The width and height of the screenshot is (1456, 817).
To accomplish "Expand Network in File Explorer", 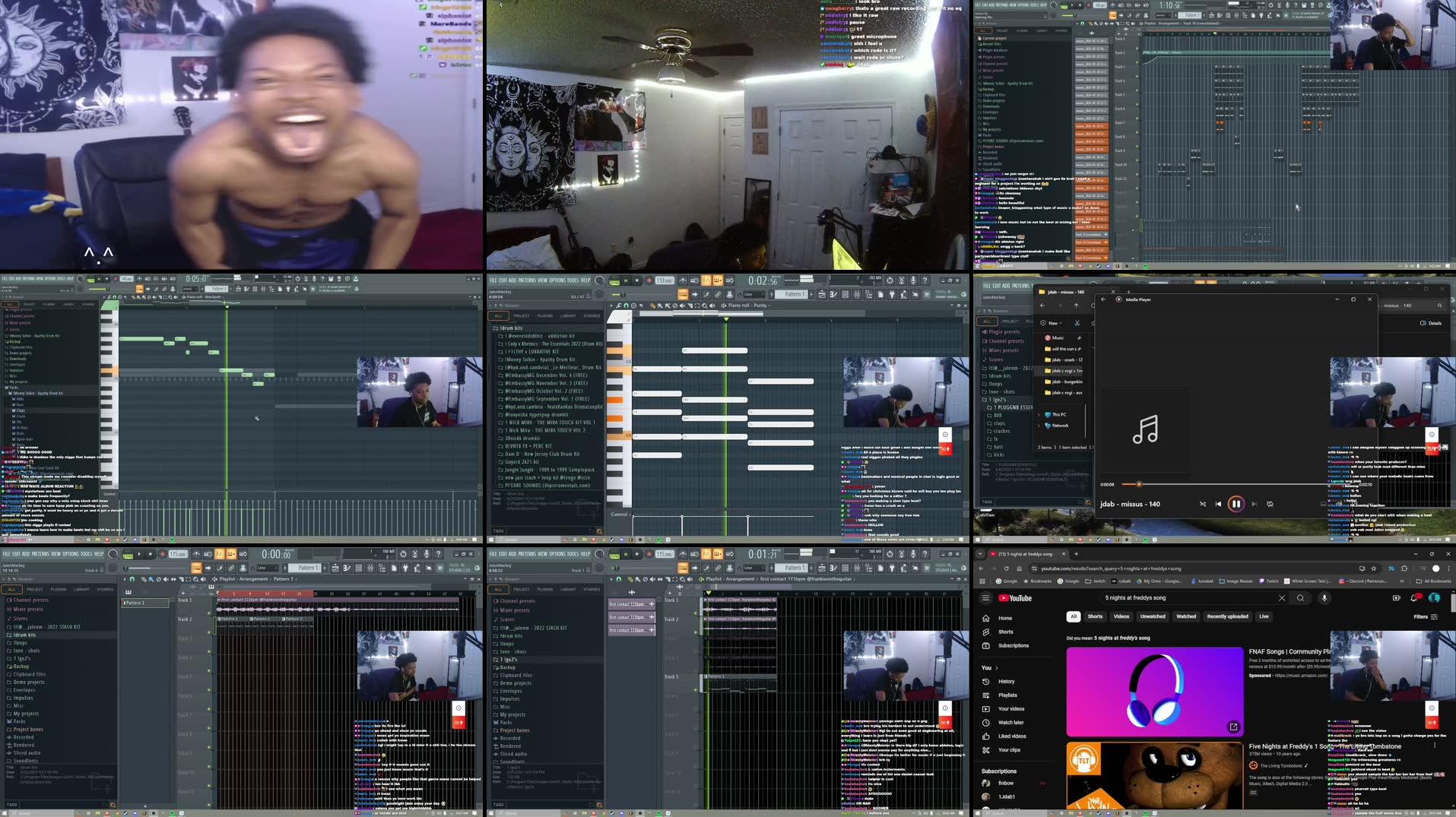I will (1039, 426).
